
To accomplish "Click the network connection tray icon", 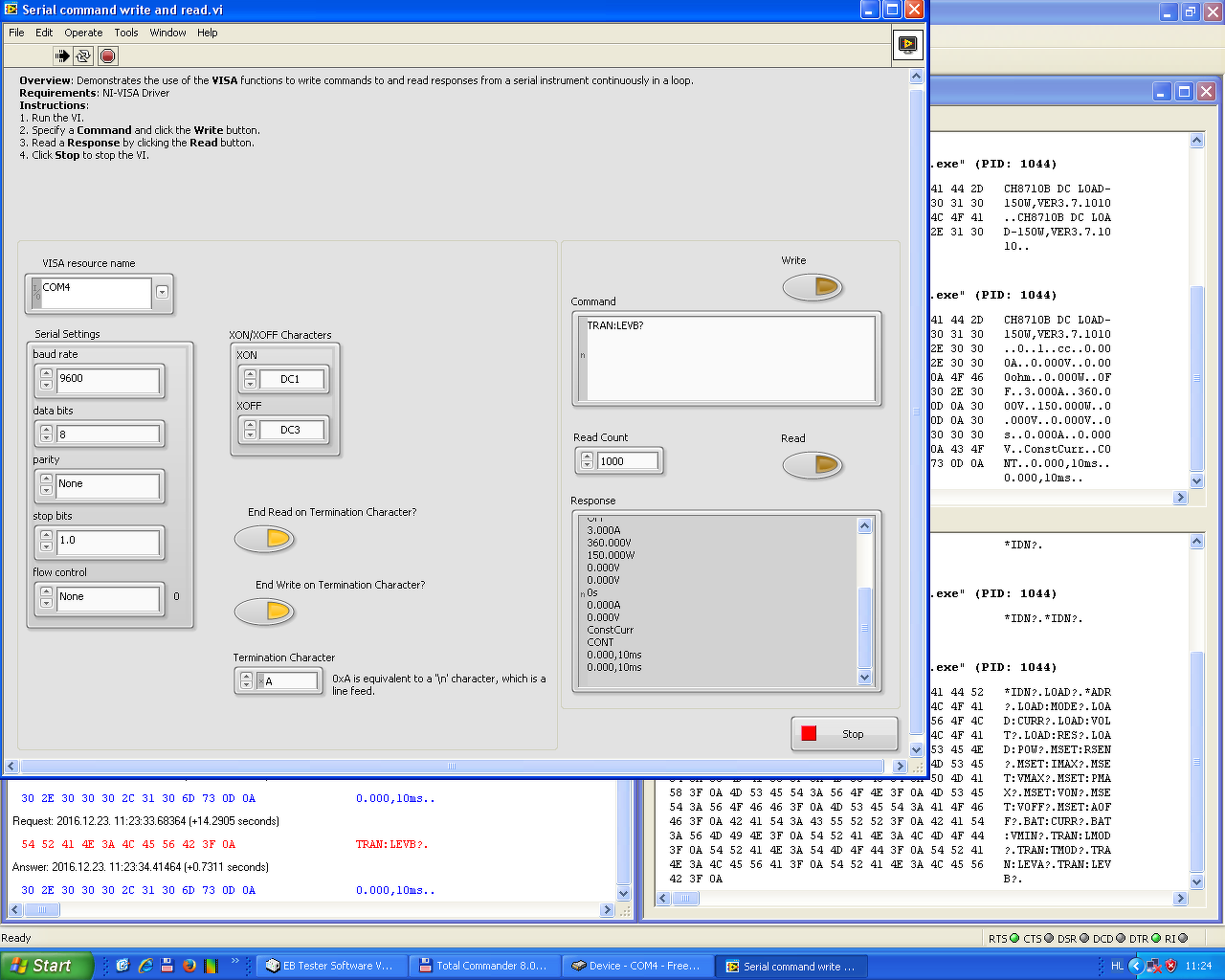I will tap(1153, 966).
